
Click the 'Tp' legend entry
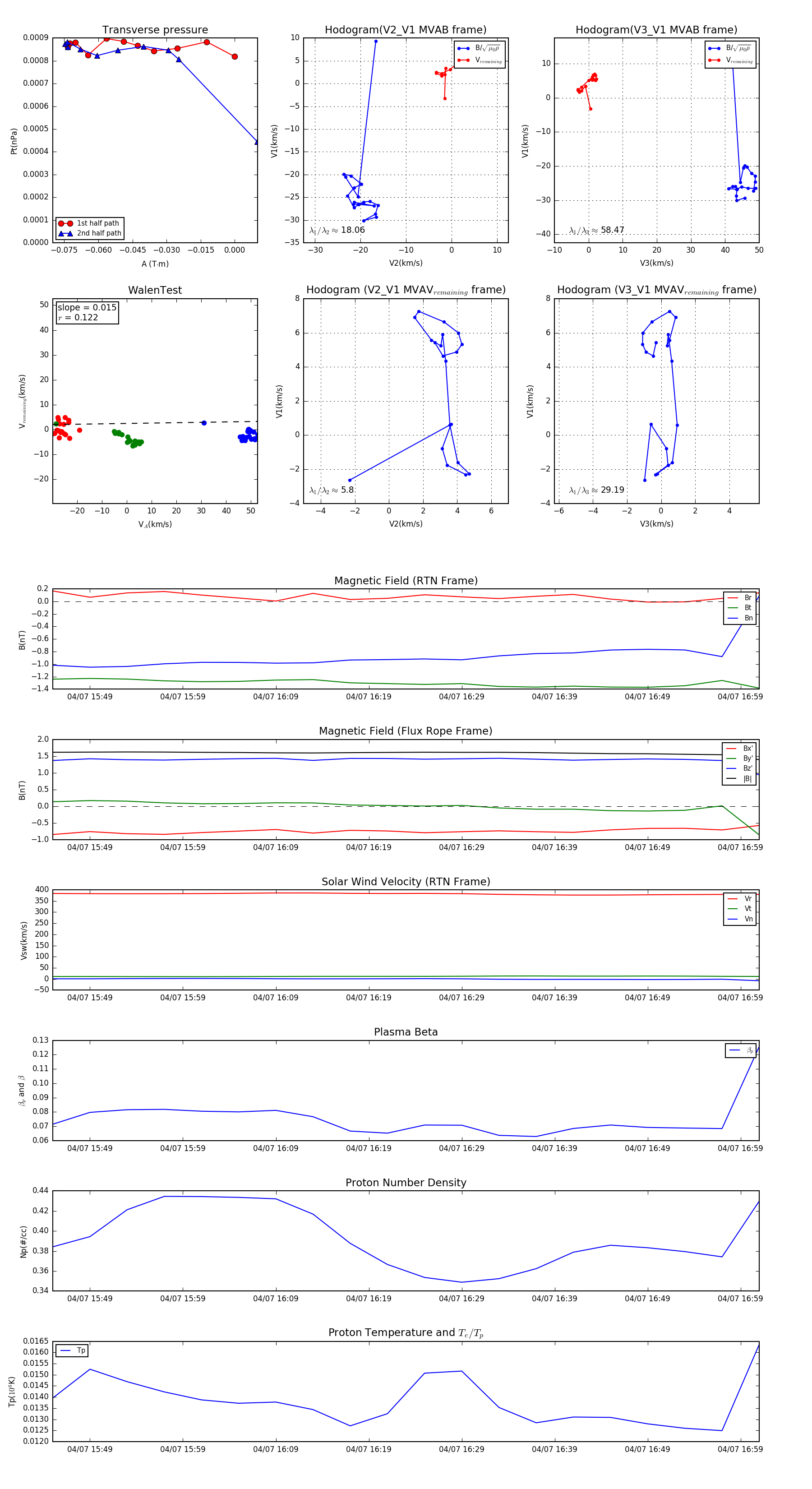point(72,1351)
